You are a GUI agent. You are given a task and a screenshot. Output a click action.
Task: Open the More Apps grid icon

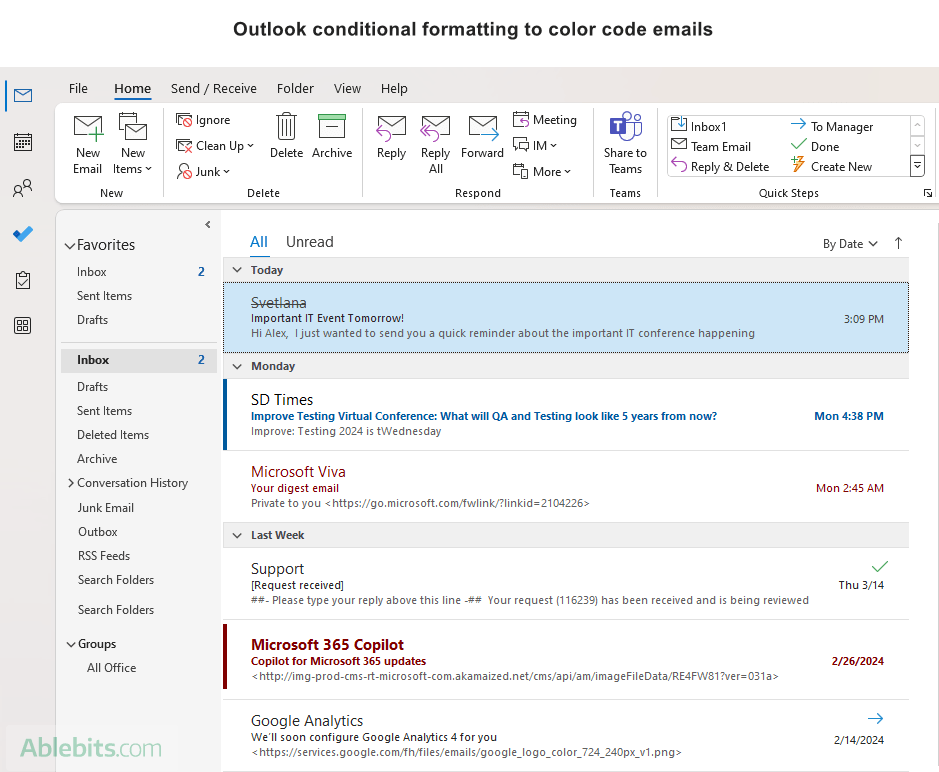pos(23,326)
